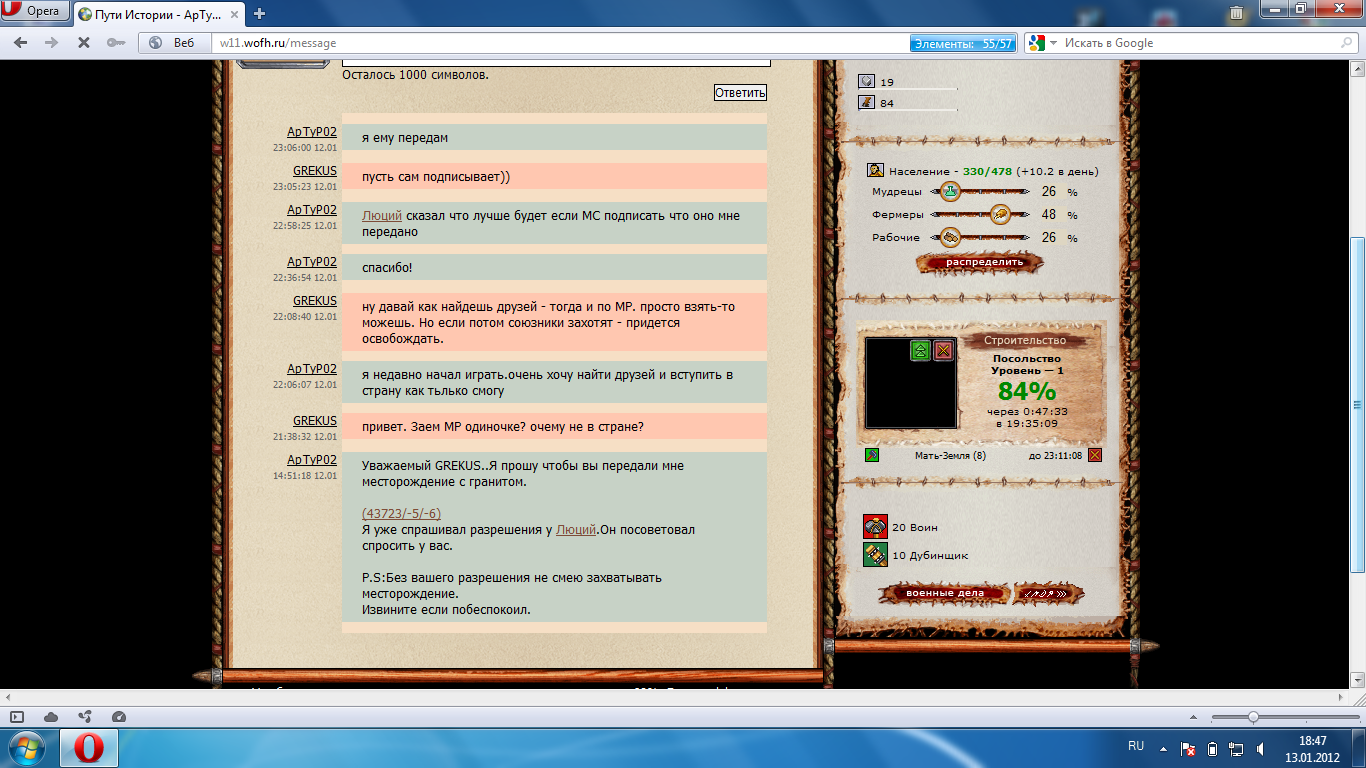The image size is (1366, 768).
Task: Click the Строительство header
Action: 1025,340
